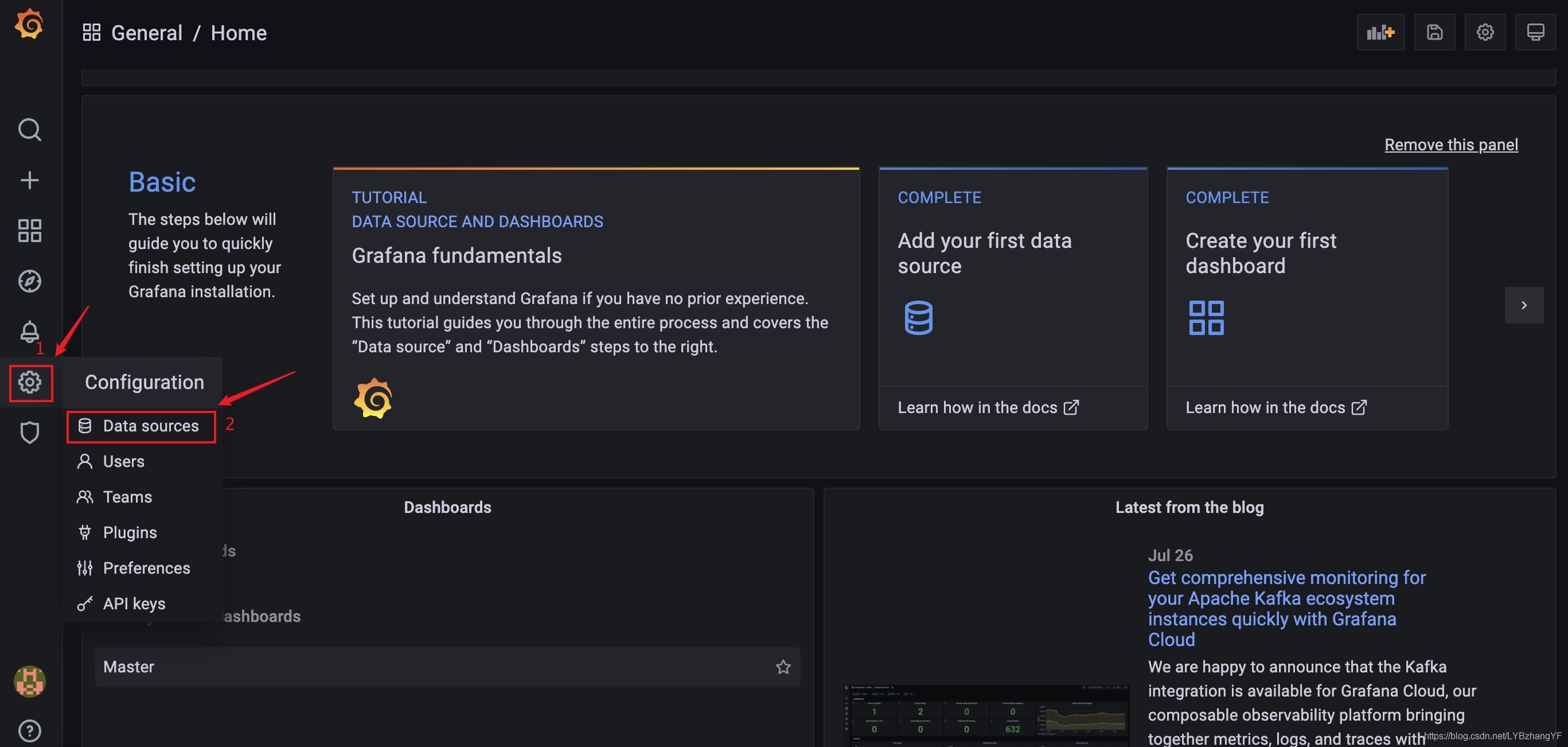
Task: Open the Help question mark icon
Action: pyautogui.click(x=29, y=730)
